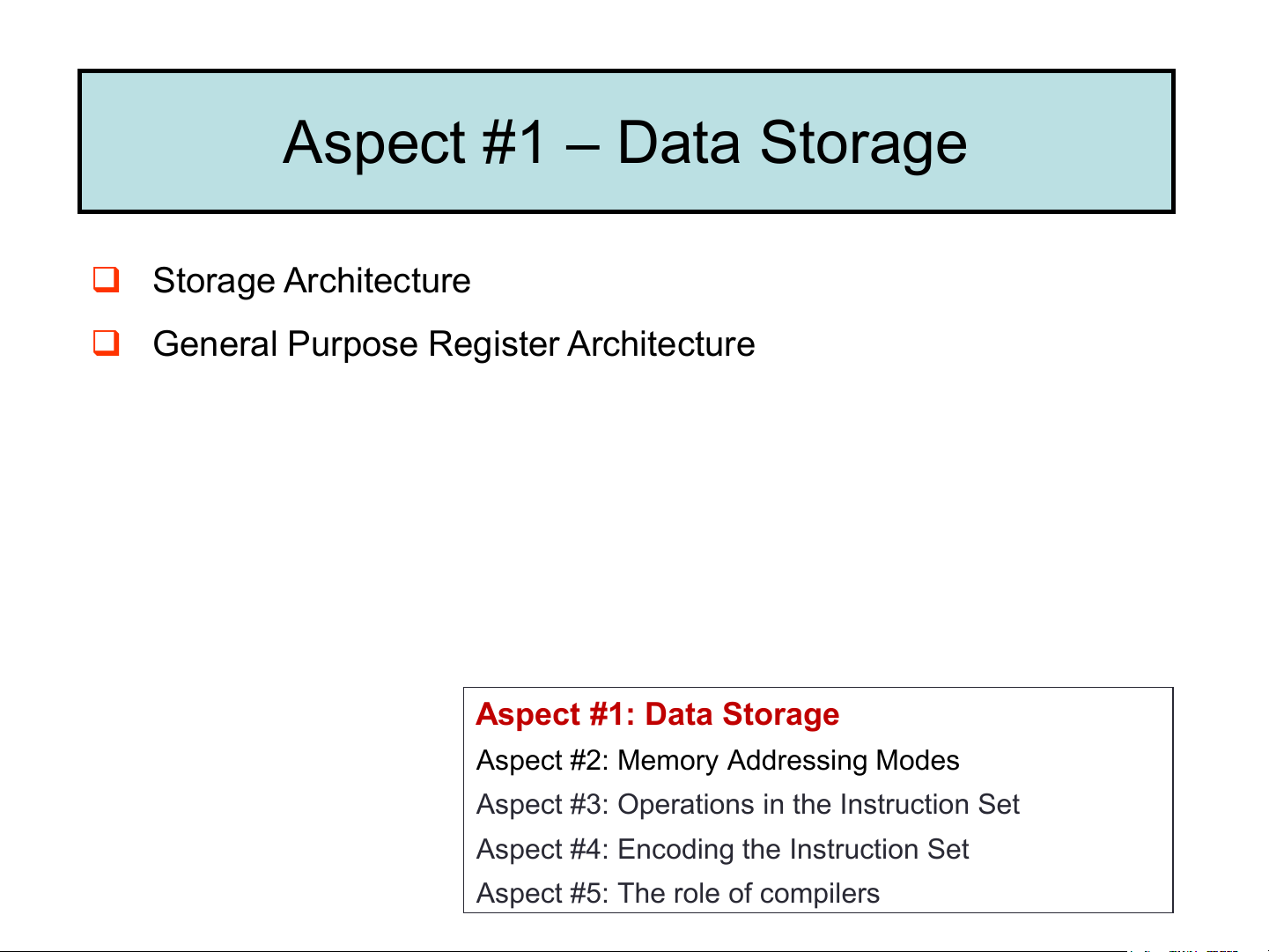Click Aspect #2: Memory Addressing Modes
The image size is (1269, 952).
(x=717, y=760)
